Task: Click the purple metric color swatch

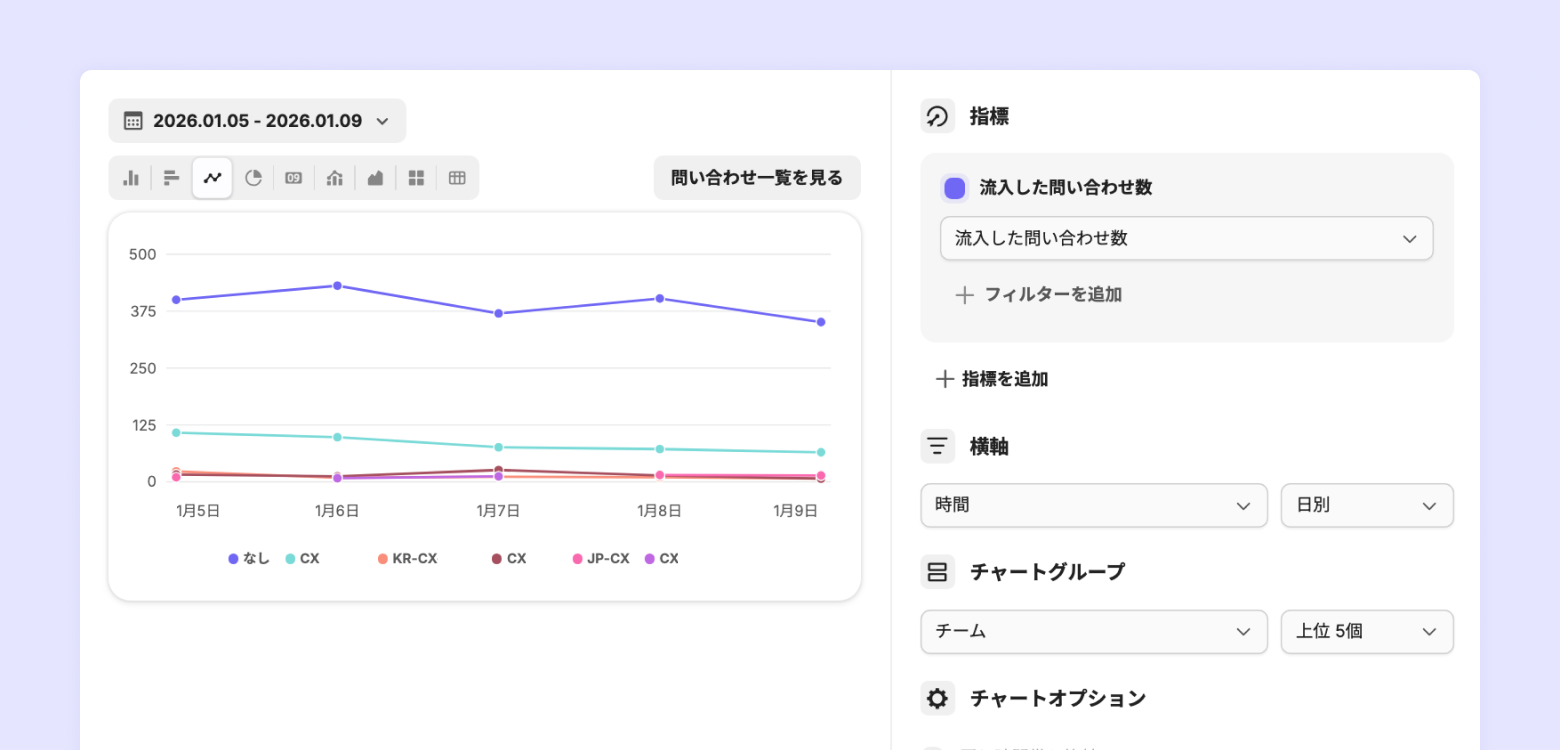Action: pyautogui.click(x=955, y=188)
